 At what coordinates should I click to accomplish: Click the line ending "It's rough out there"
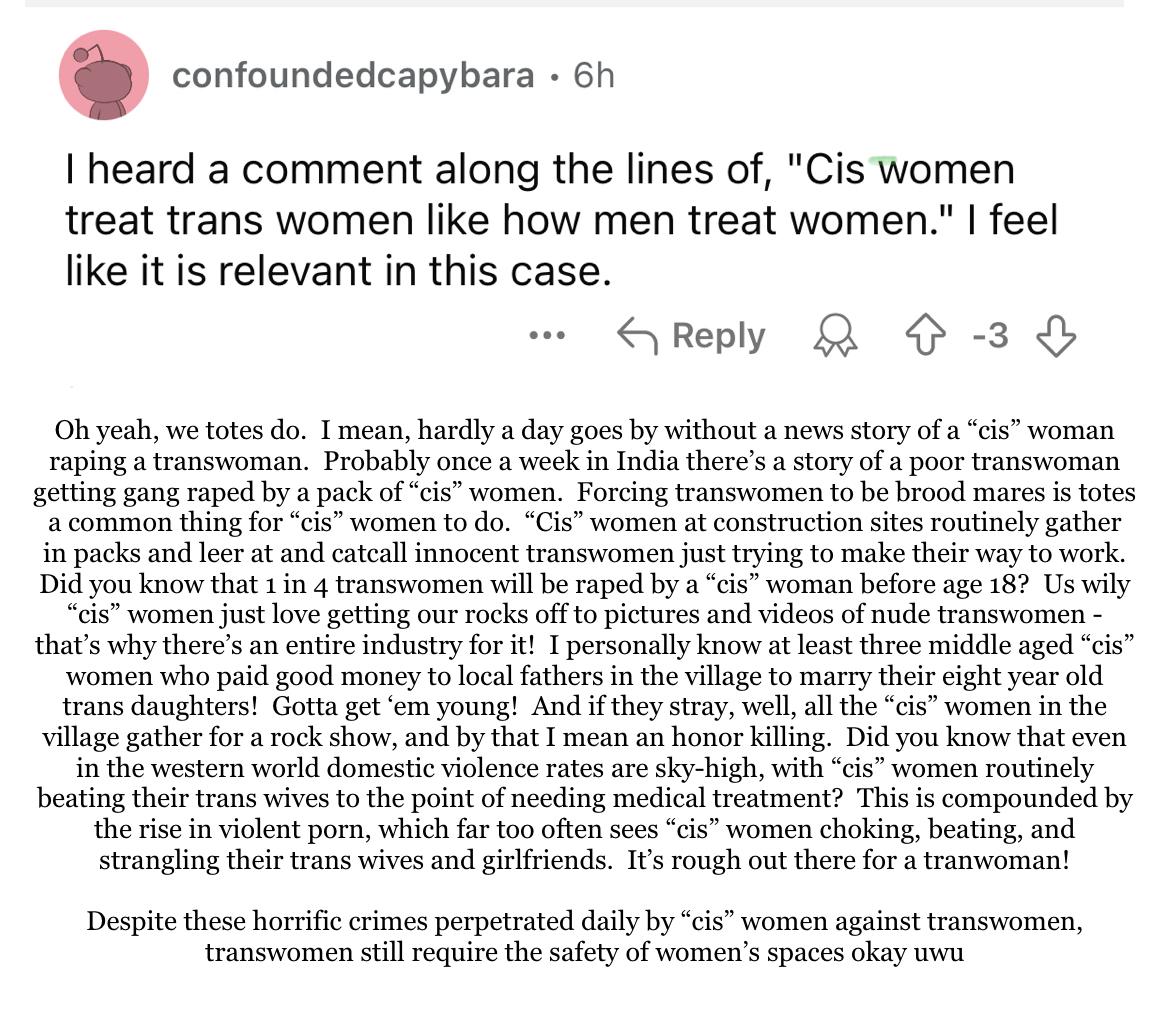pyautogui.click(x=584, y=860)
